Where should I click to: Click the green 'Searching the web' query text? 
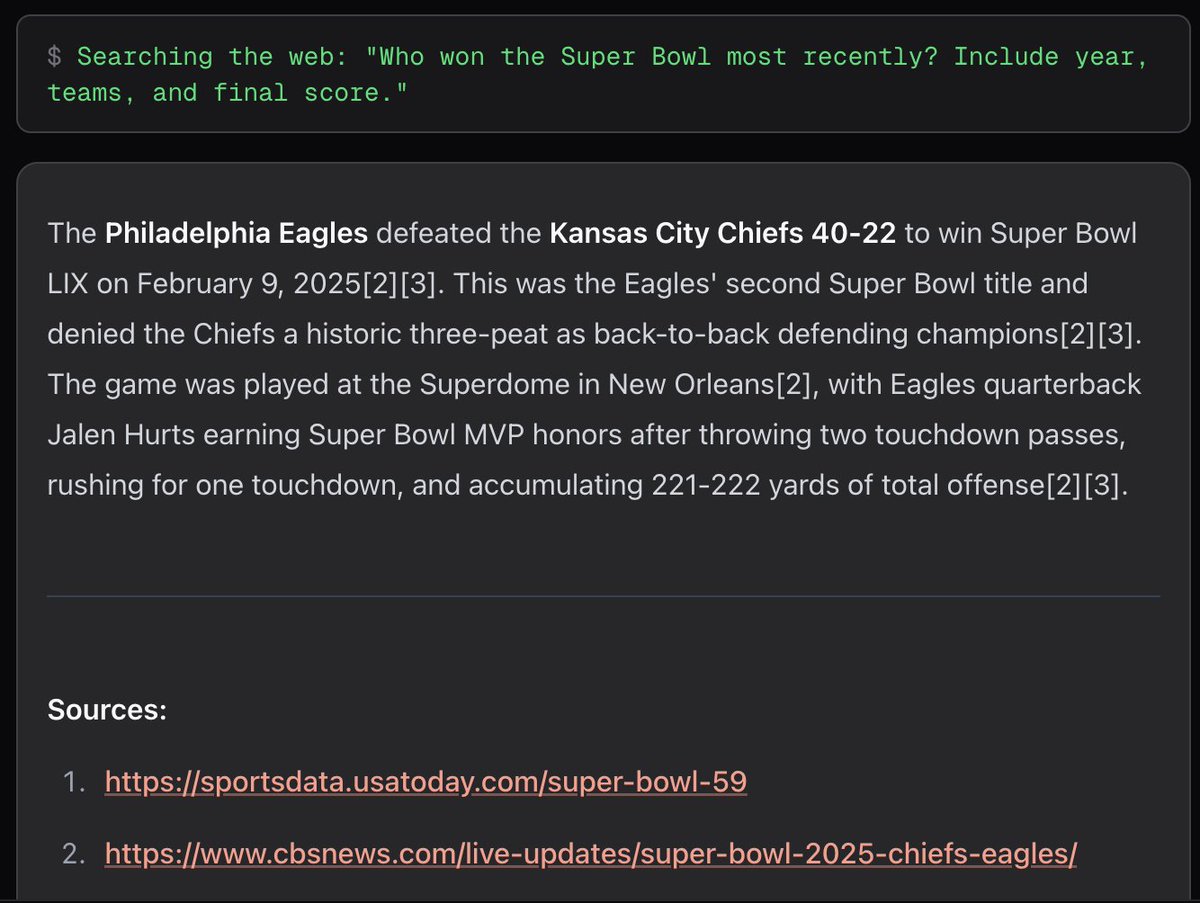596,75
